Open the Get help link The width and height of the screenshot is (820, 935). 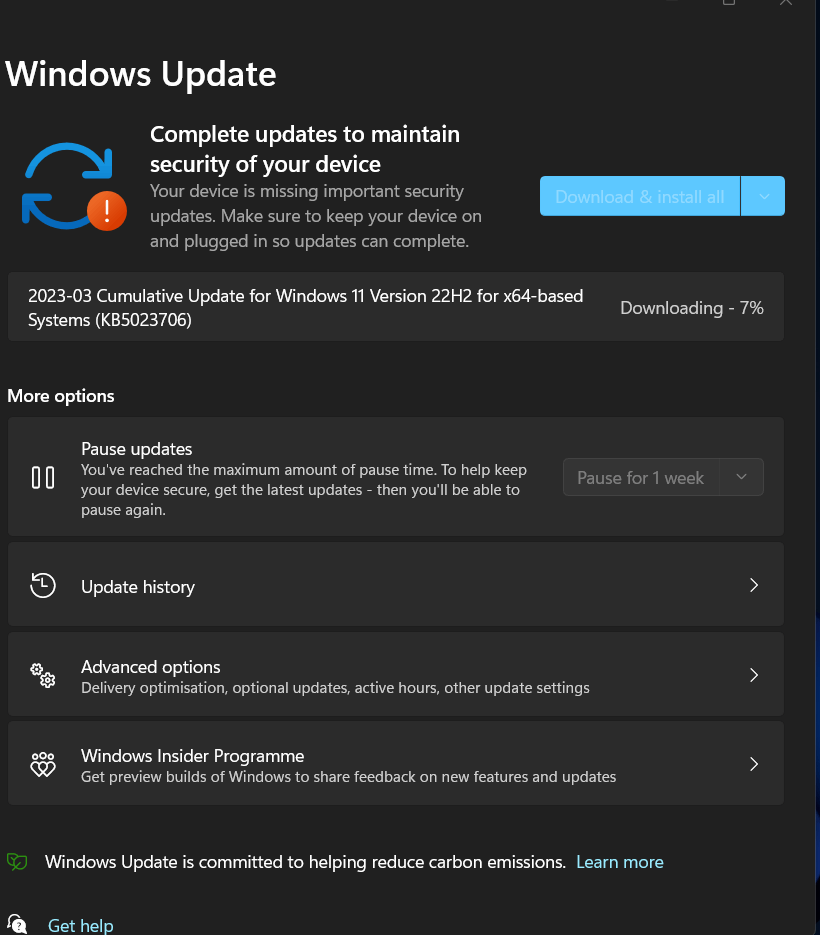click(x=81, y=925)
